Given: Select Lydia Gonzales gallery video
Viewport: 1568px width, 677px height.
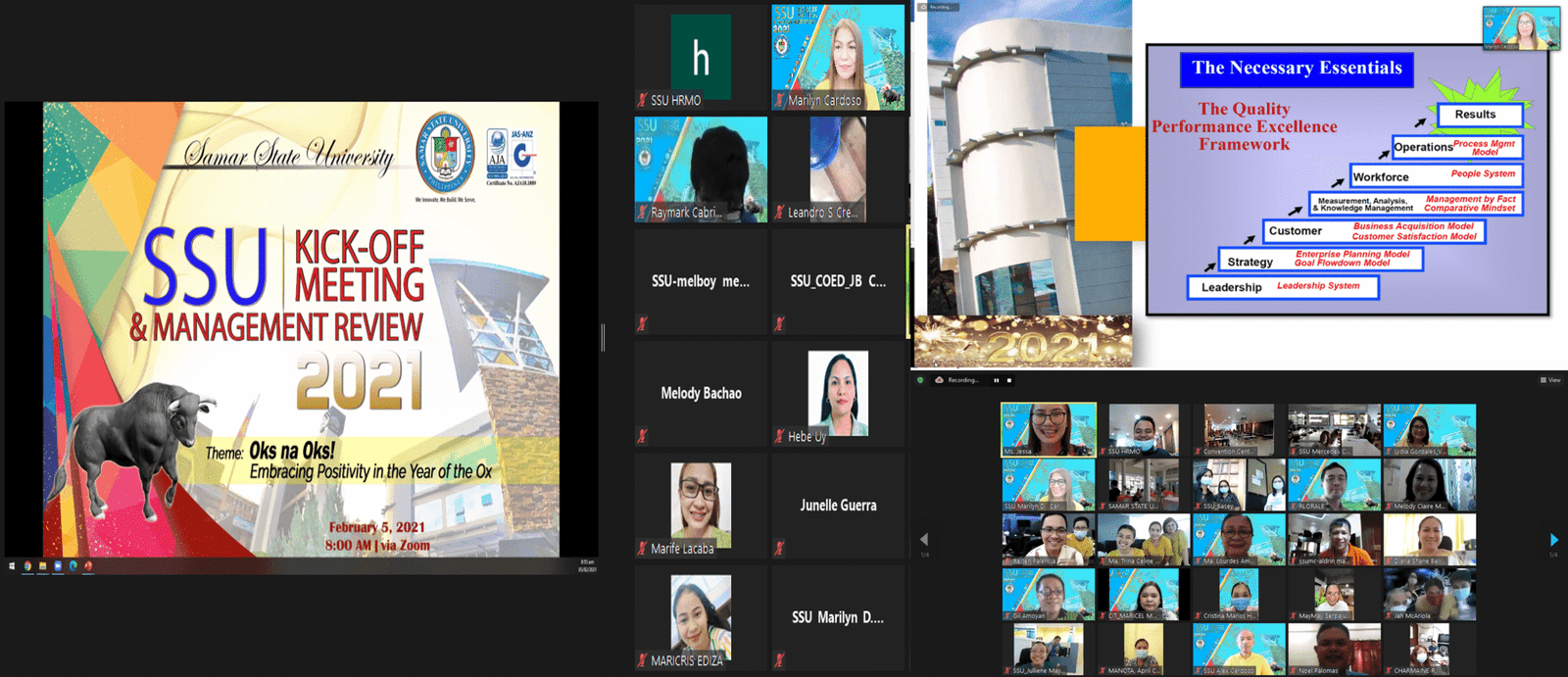Looking at the screenshot, I should (x=1430, y=429).
